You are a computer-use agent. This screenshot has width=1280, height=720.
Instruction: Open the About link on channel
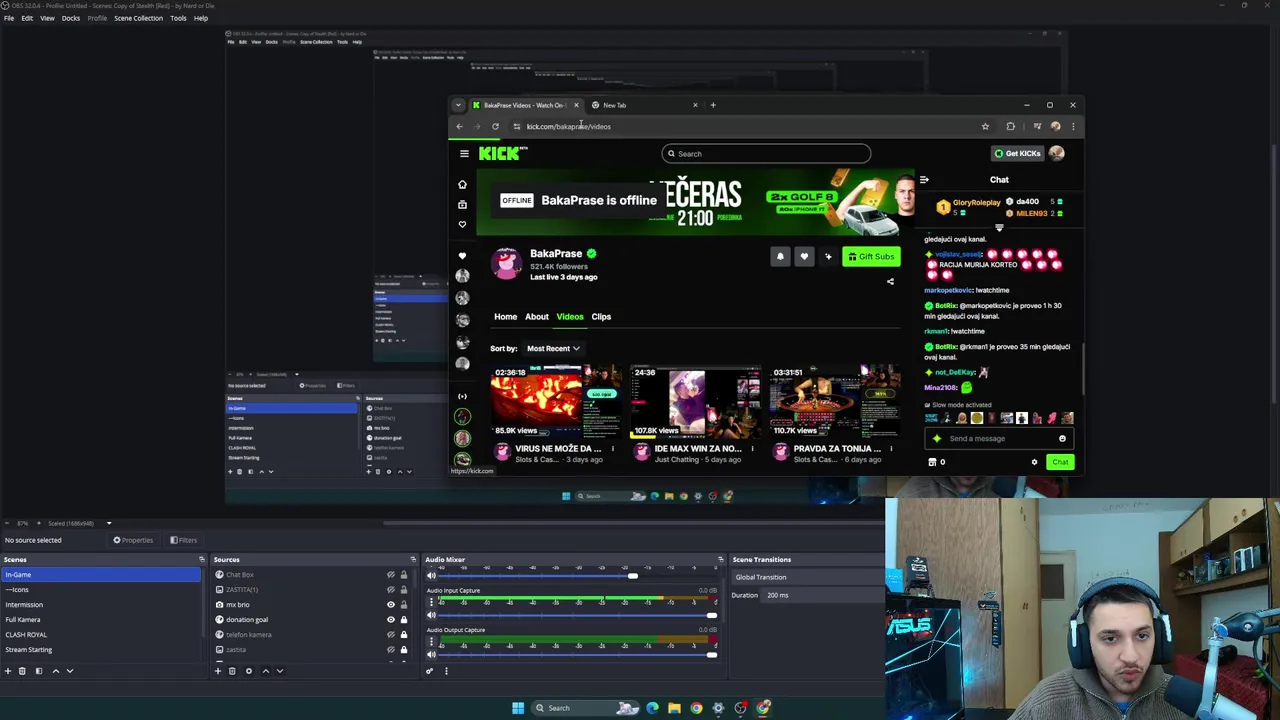point(537,317)
